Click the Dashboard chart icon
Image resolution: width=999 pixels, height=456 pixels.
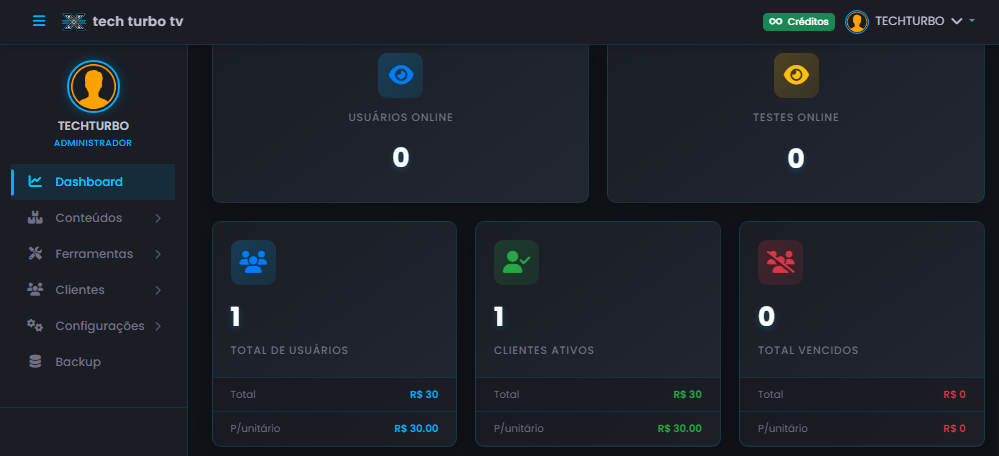[x=35, y=182]
